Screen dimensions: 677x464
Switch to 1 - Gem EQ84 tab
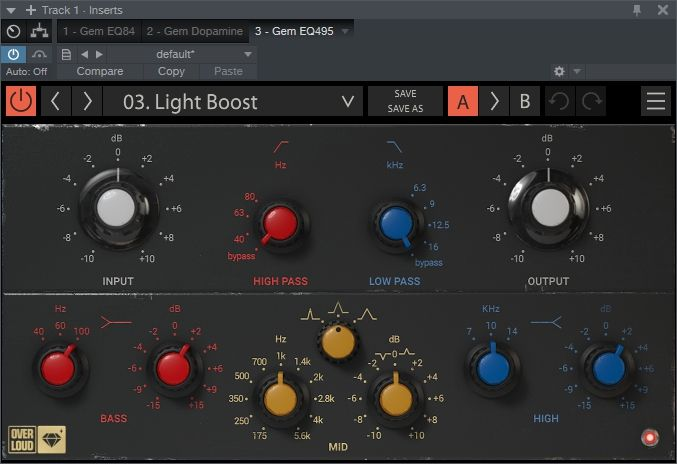[x=99, y=31]
